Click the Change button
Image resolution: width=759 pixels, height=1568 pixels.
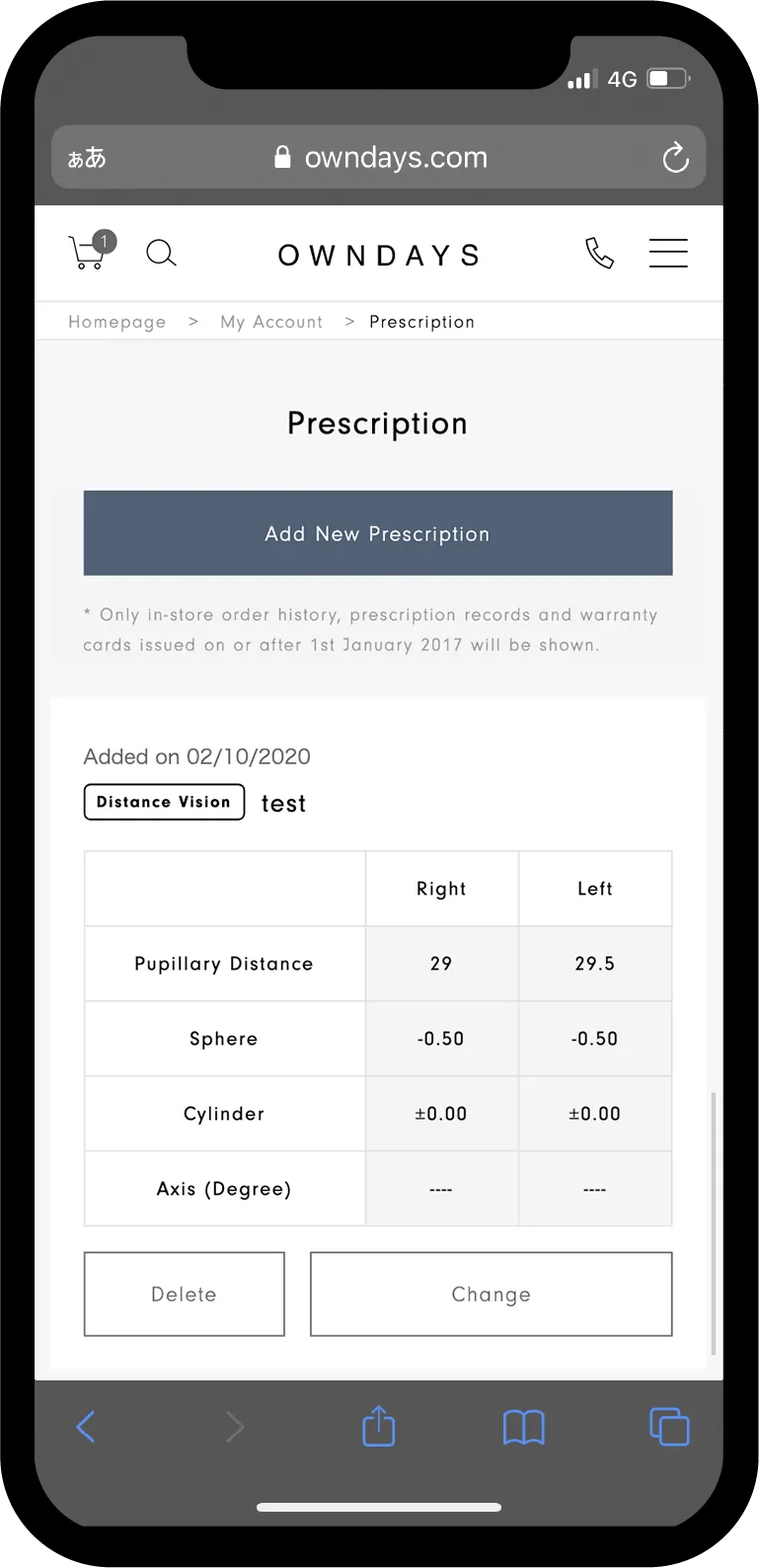[492, 1294]
